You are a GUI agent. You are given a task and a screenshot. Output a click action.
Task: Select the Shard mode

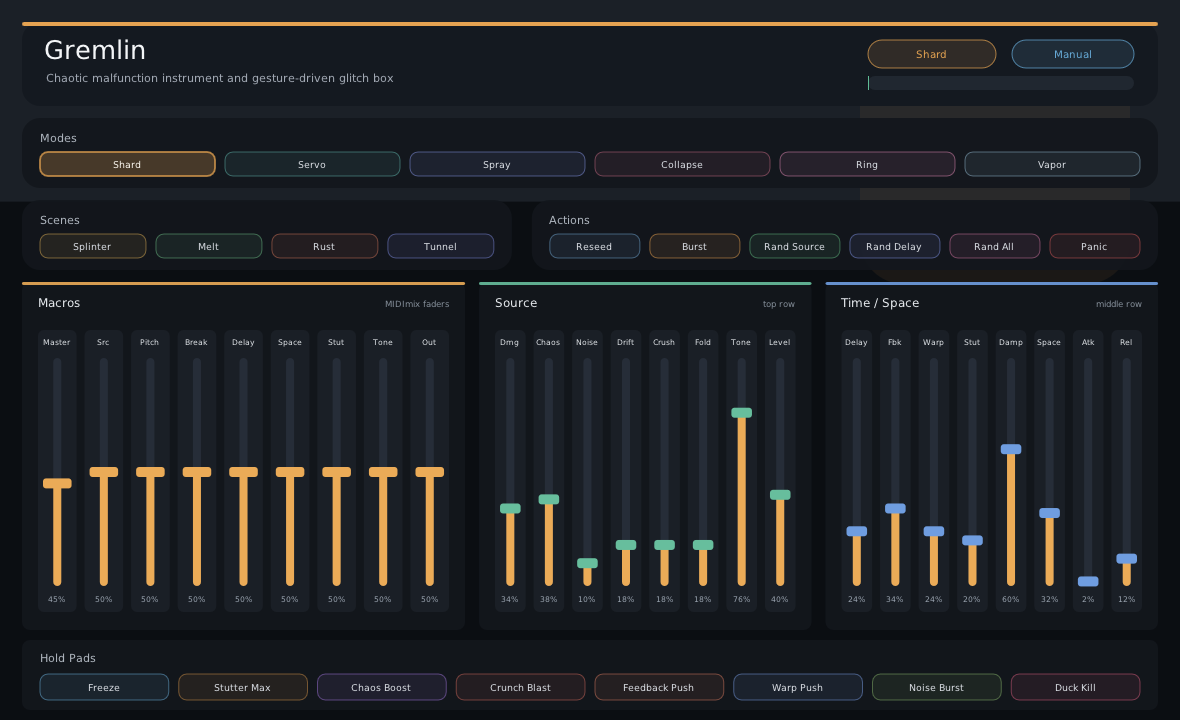pyautogui.click(x=127, y=164)
